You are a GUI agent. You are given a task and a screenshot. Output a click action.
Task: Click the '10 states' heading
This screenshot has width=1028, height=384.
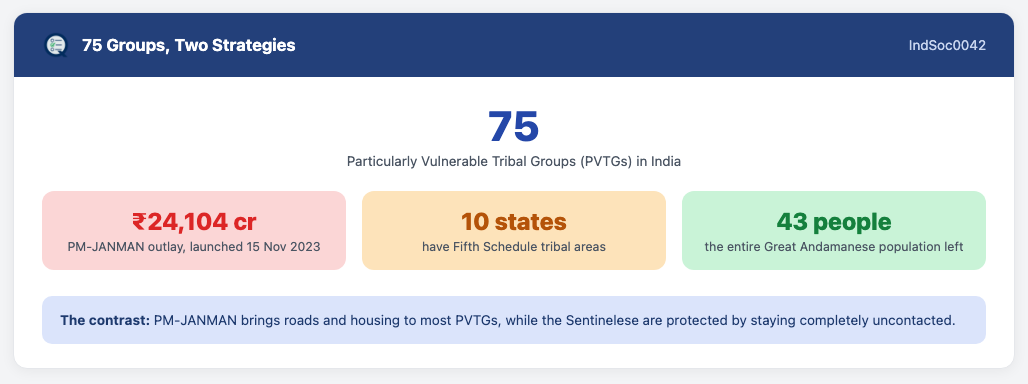tap(514, 222)
